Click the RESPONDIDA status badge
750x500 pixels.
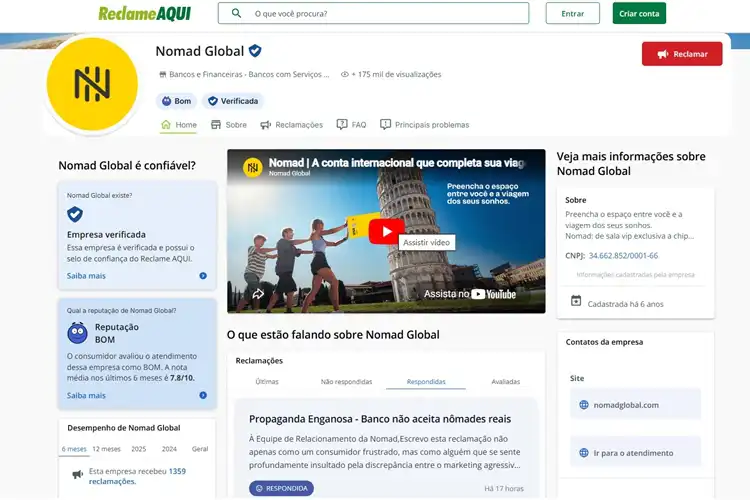click(281, 489)
